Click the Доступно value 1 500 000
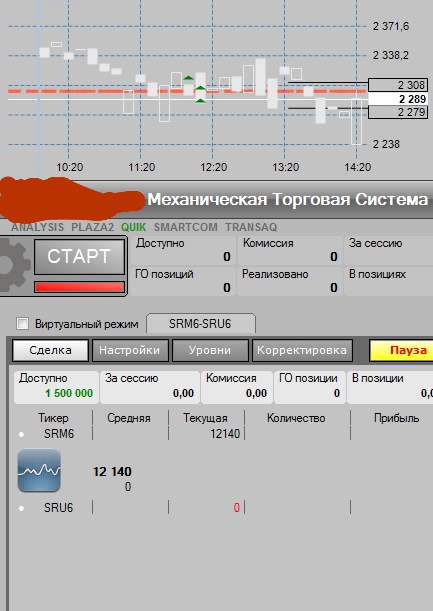Viewport: 433px width, 611px height. click(x=69, y=393)
